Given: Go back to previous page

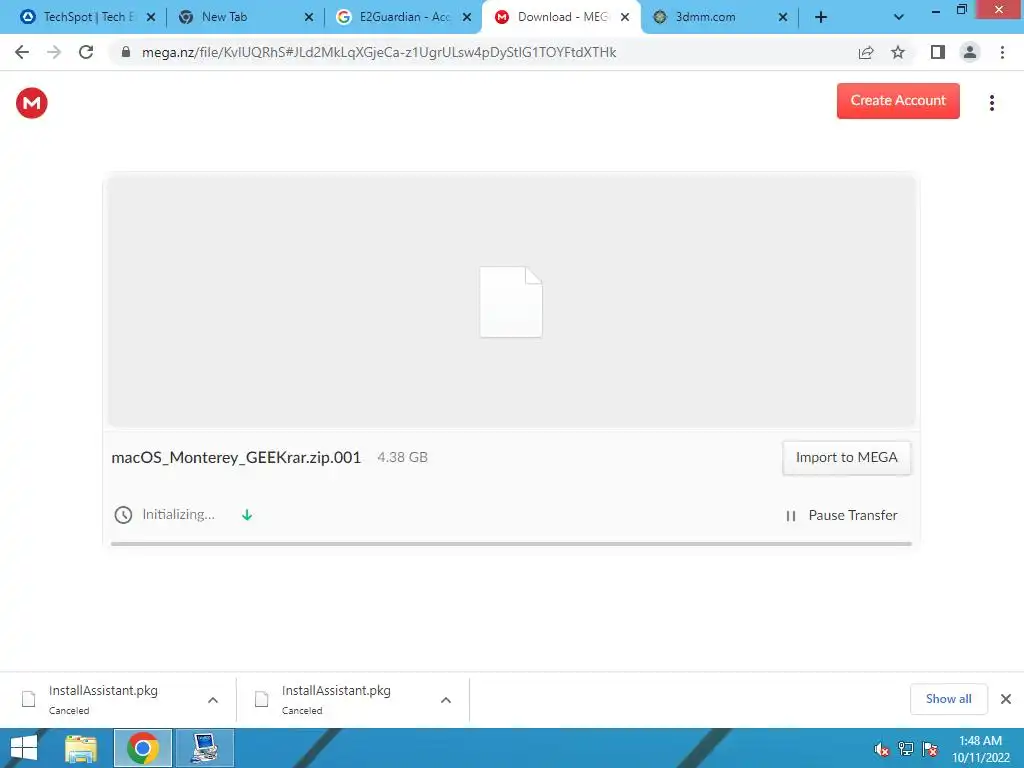Looking at the screenshot, I should click(22, 52).
